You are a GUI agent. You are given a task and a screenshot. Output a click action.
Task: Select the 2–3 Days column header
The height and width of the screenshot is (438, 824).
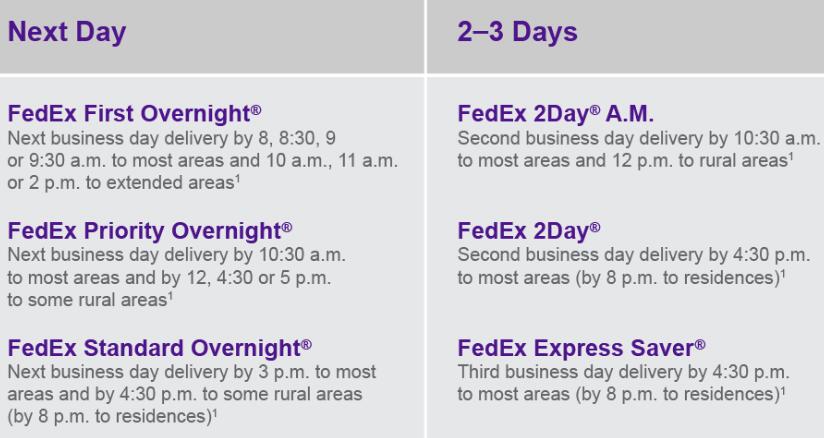(517, 32)
